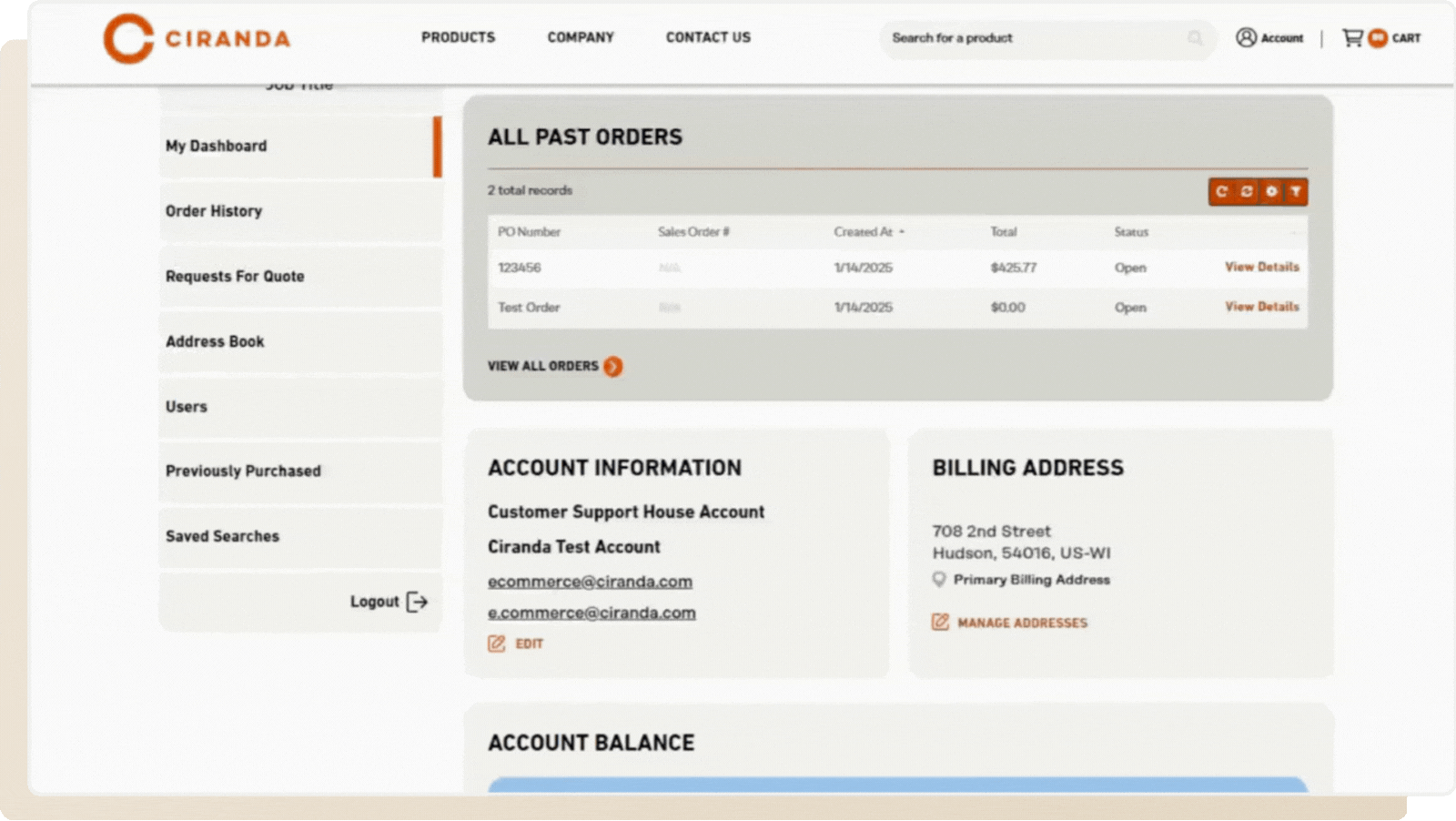Open the orders filter funnel
Viewport: 1456px width, 821px height.
(1296, 192)
